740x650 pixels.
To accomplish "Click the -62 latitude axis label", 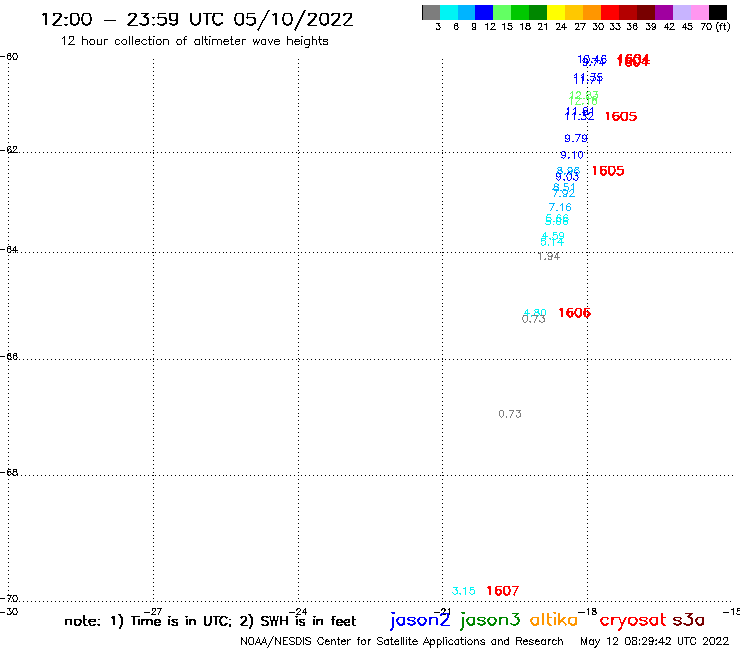I will [9, 149].
